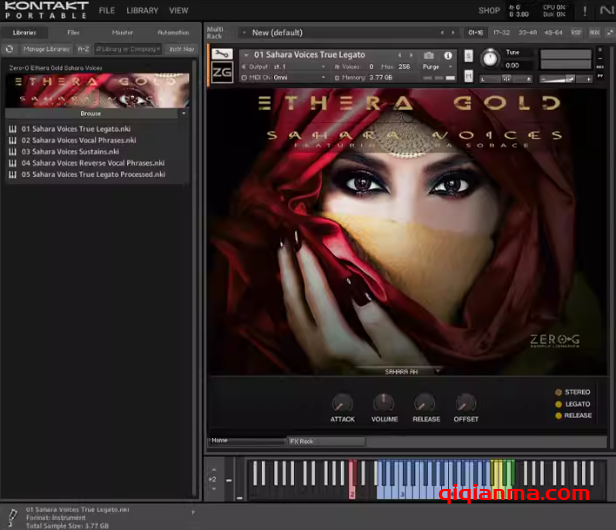The height and width of the screenshot is (530, 616).
Task: Click the Tune knob in instrument header
Action: (488, 58)
